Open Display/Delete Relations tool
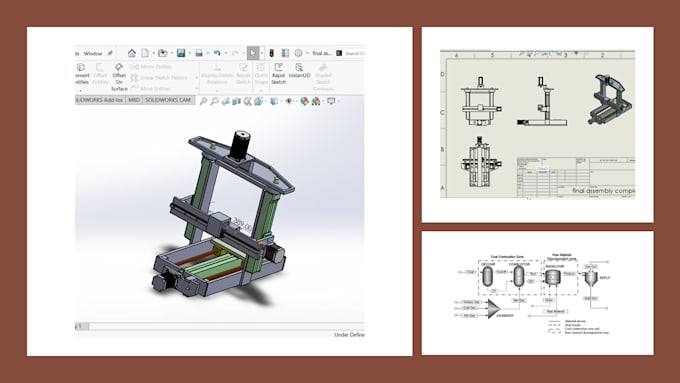 pos(217,74)
